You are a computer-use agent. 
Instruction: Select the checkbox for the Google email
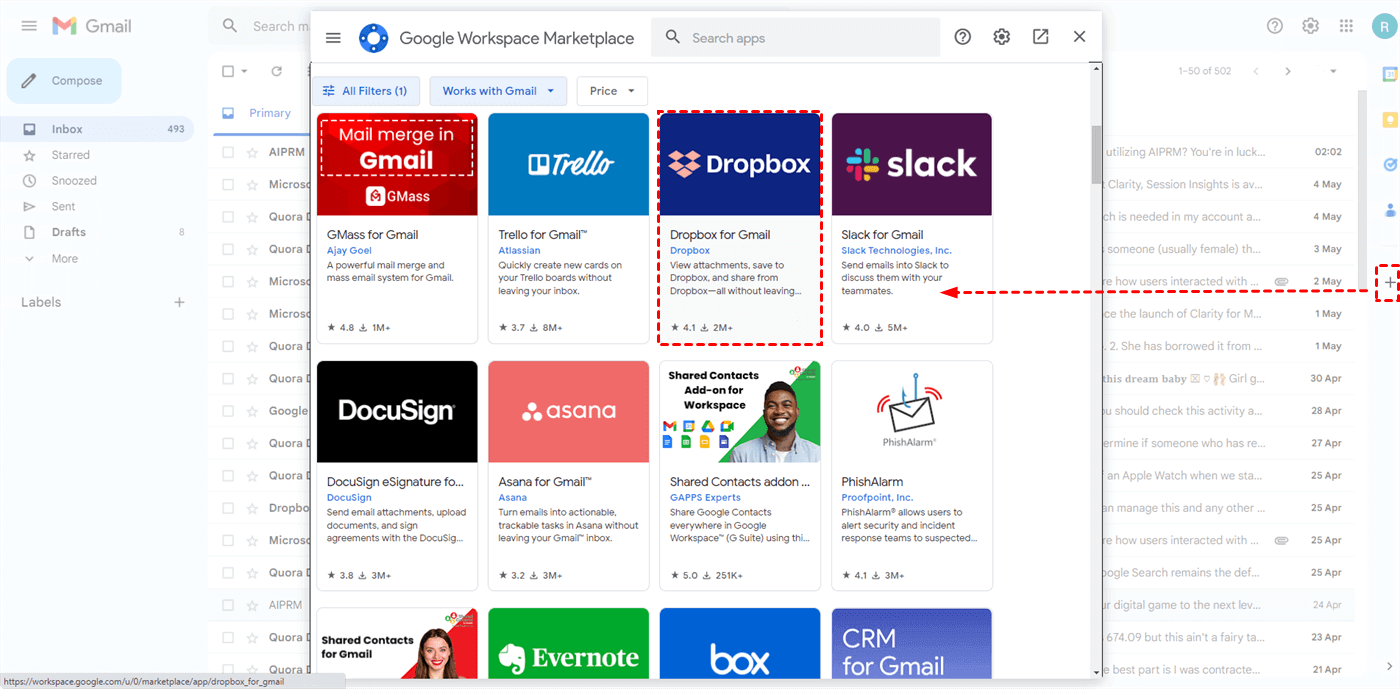tap(228, 411)
